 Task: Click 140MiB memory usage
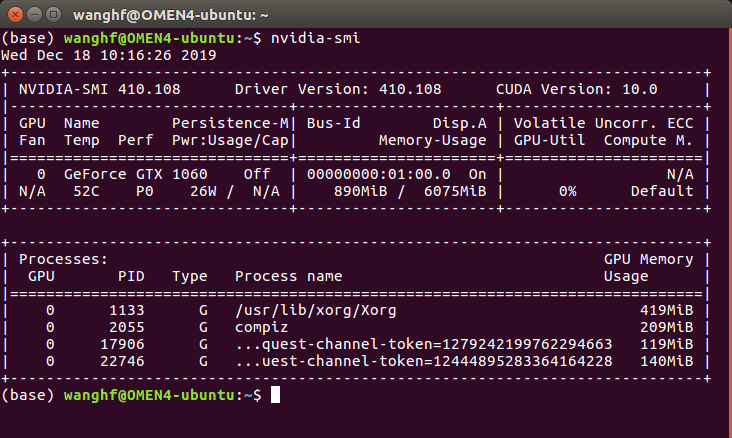tap(667, 361)
